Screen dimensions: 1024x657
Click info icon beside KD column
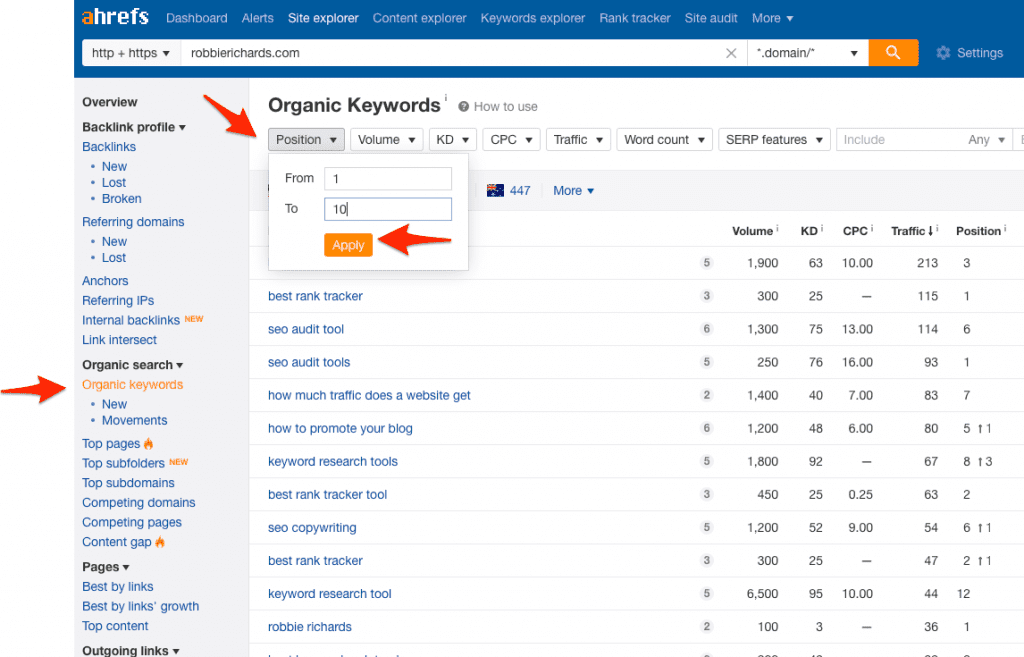pos(822,229)
